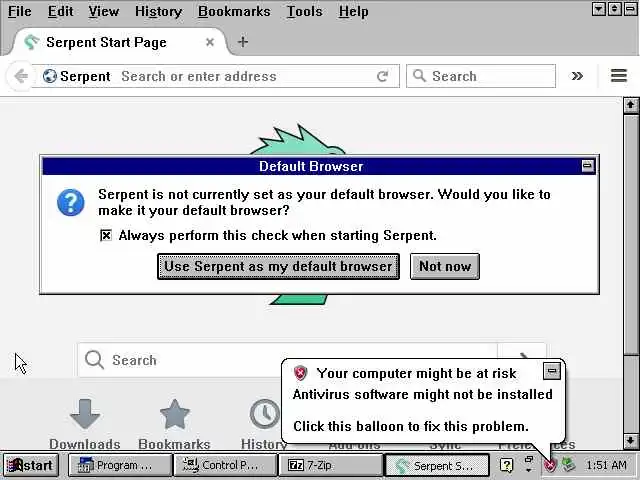Image resolution: width=640 pixels, height=480 pixels.
Task: Click the Not now button
Action: click(445, 267)
